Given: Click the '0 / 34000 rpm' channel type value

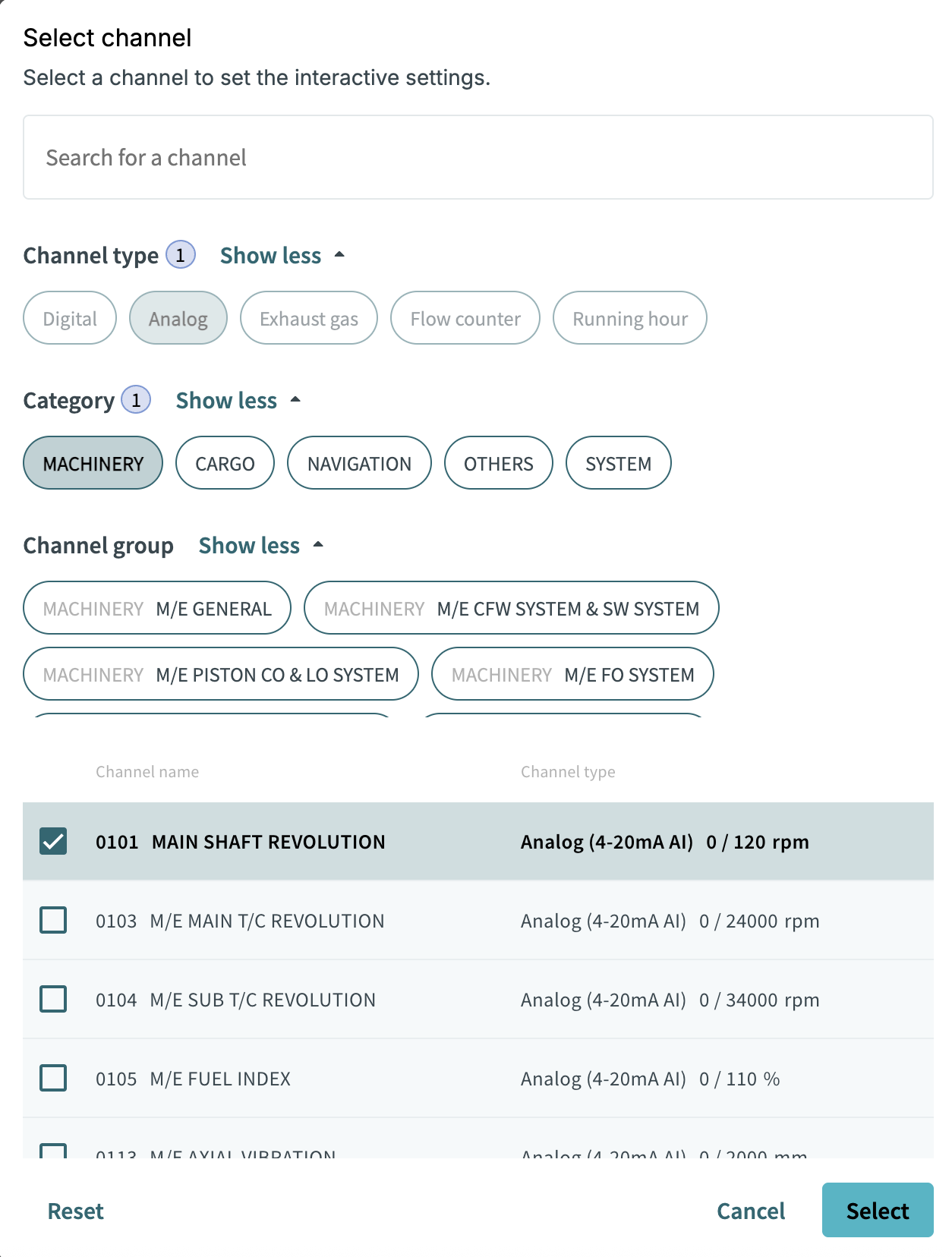Looking at the screenshot, I should click(x=759, y=1000).
